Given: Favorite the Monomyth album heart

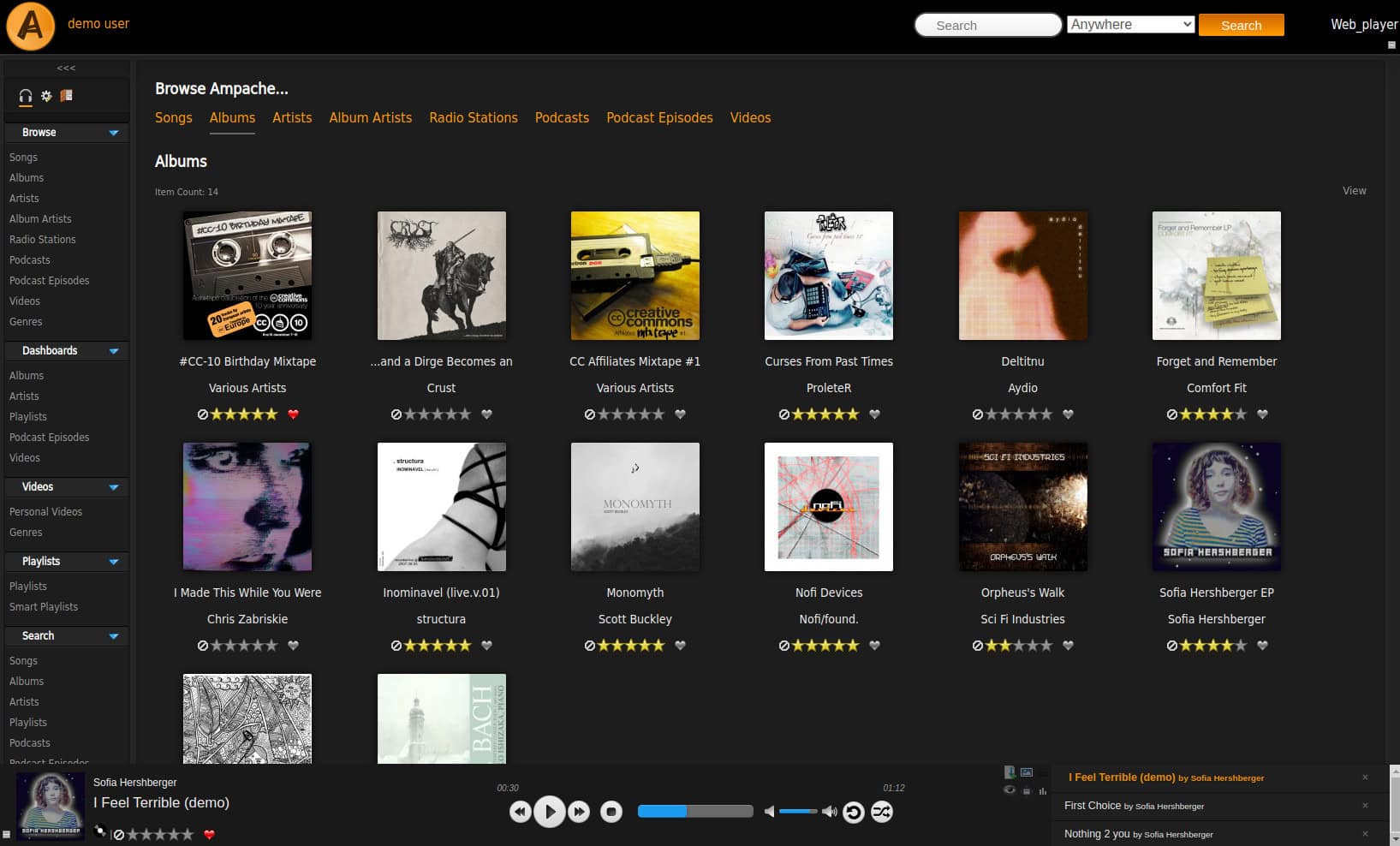Looking at the screenshot, I should (680, 646).
